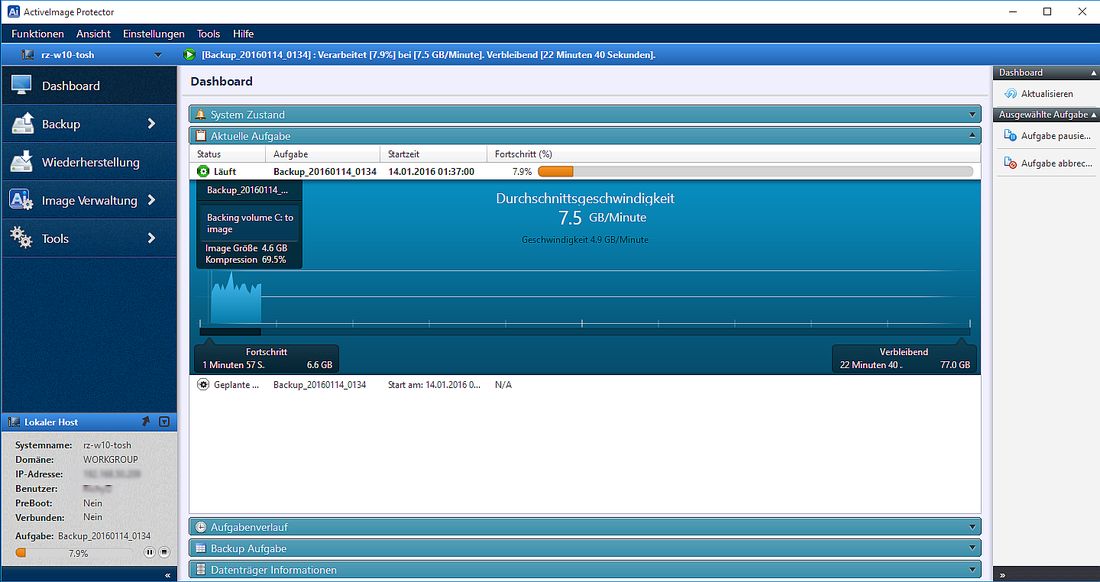Maximize the ActiveImage Protector window

[x=1047, y=11]
